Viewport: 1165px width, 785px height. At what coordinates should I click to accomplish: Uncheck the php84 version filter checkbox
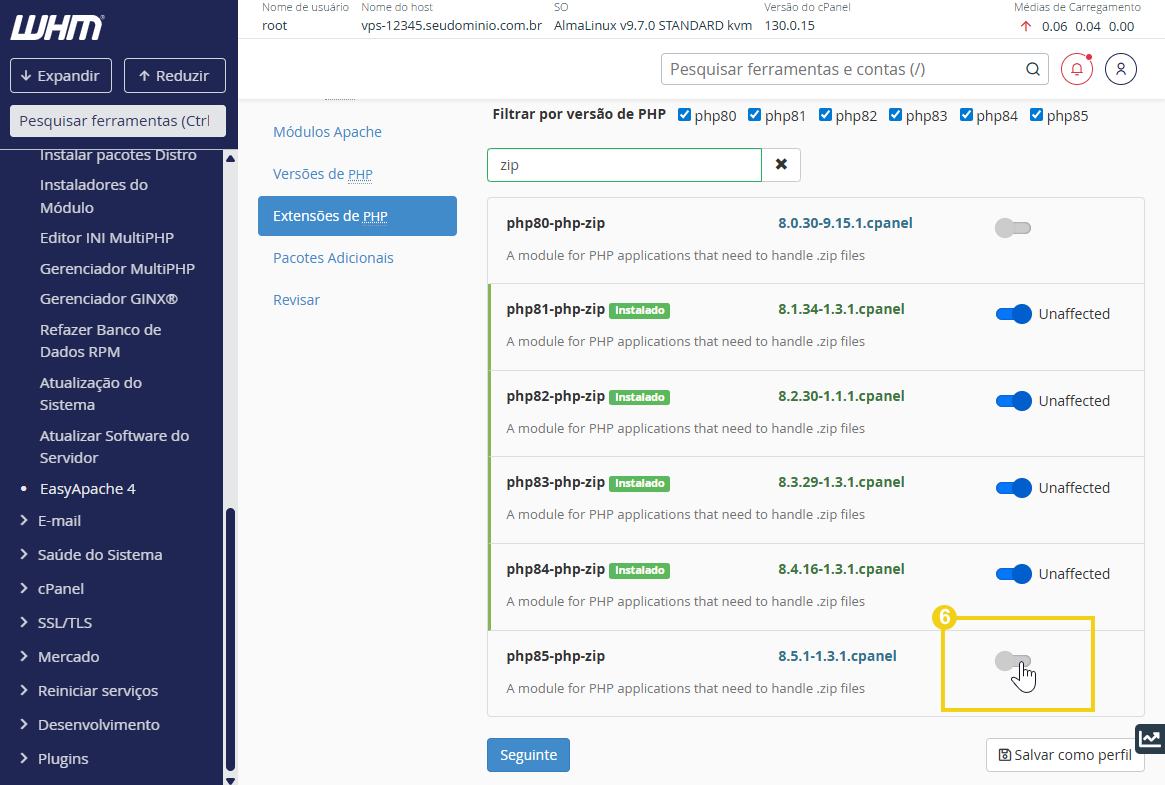[x=966, y=114]
